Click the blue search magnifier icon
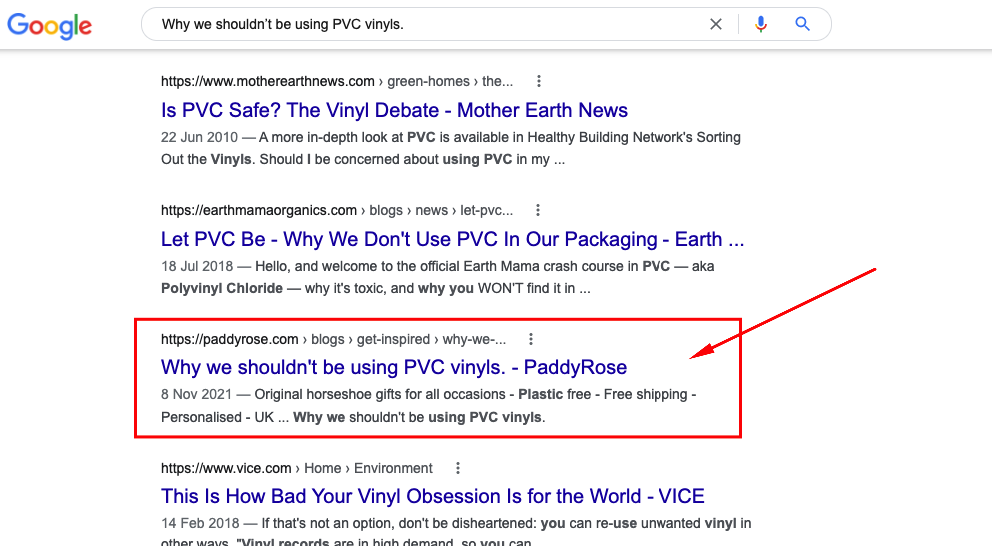 tap(802, 25)
